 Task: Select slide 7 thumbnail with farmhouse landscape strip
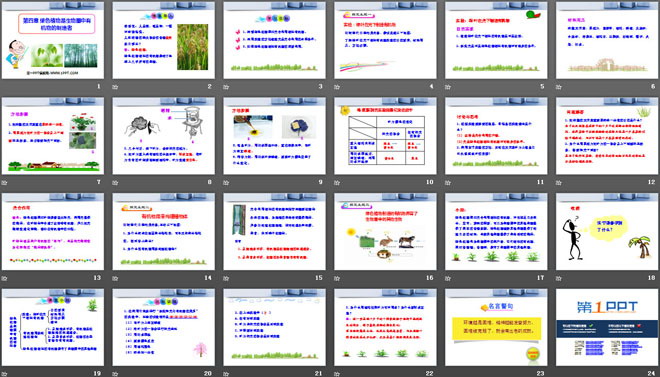coord(53,136)
